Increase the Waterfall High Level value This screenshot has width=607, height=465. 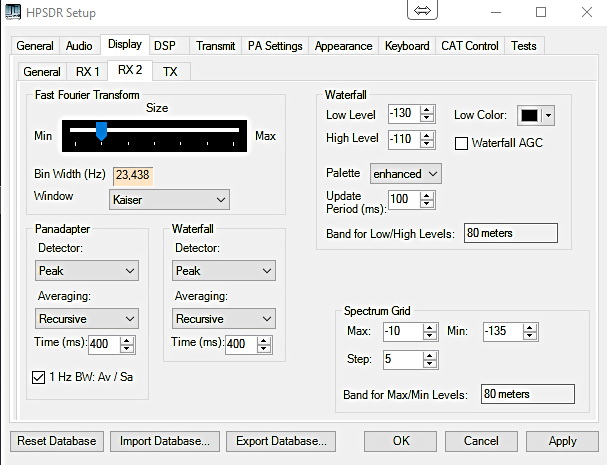click(427, 136)
